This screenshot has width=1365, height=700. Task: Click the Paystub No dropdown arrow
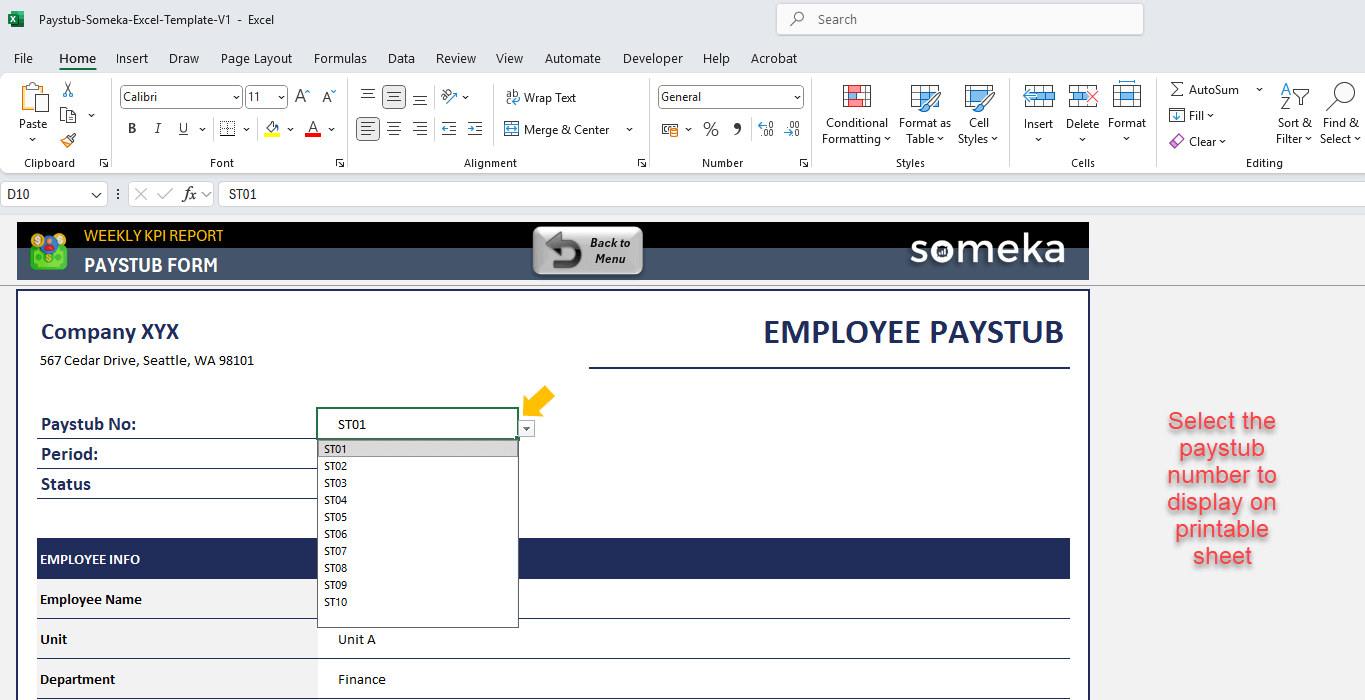[x=527, y=428]
